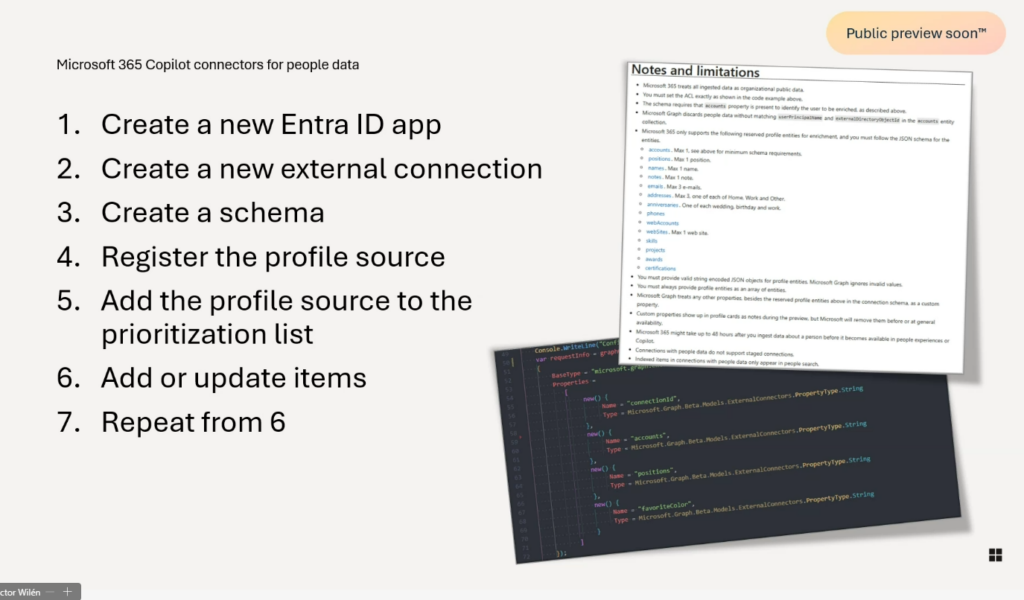Click step 'Create a new Entra ID app'

[x=271, y=124]
